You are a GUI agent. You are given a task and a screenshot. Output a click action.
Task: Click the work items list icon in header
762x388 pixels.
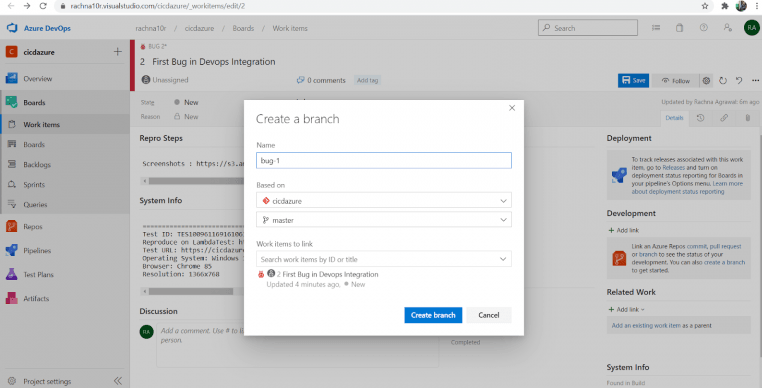pos(656,28)
